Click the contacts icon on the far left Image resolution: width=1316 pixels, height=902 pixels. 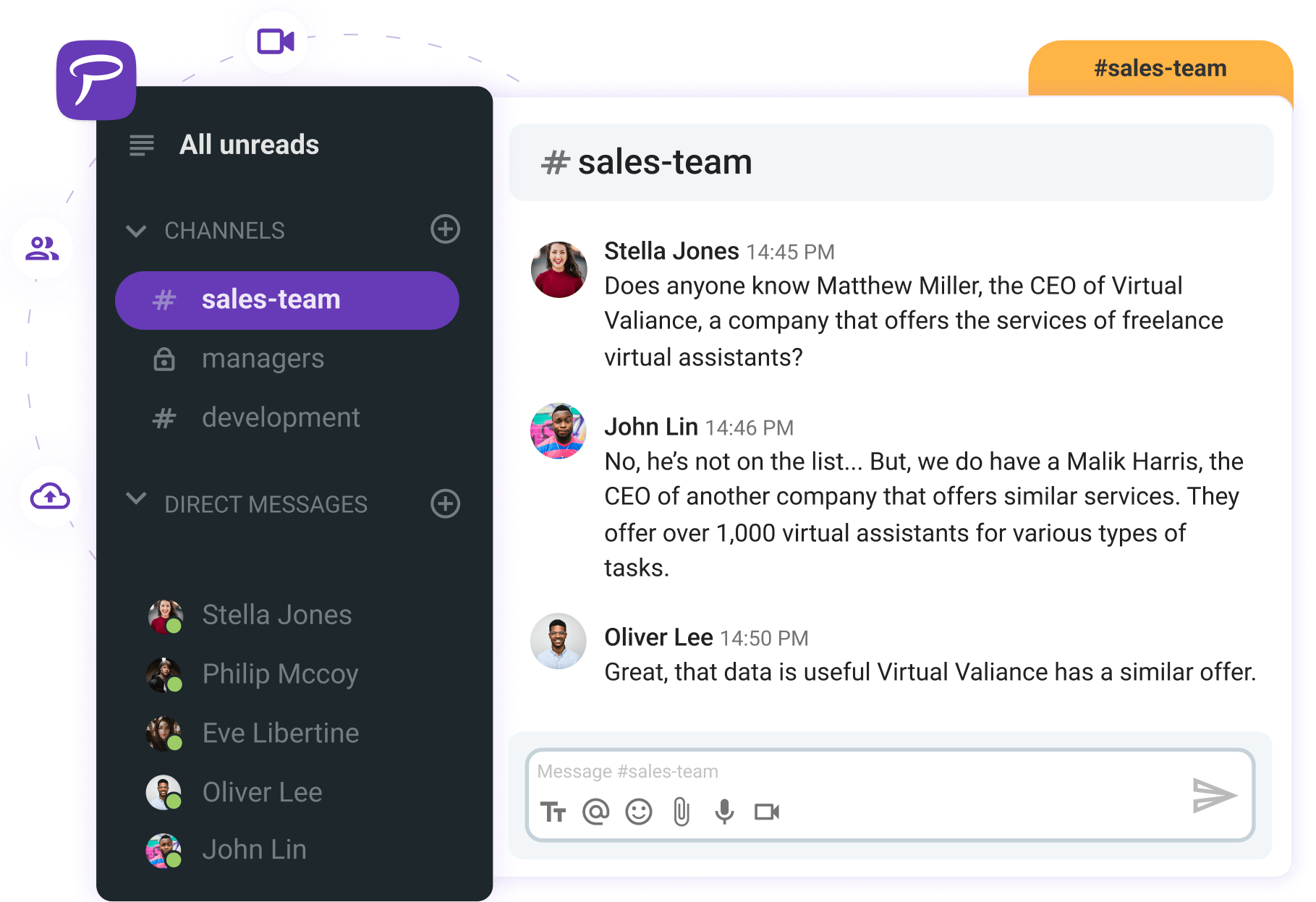[43, 248]
